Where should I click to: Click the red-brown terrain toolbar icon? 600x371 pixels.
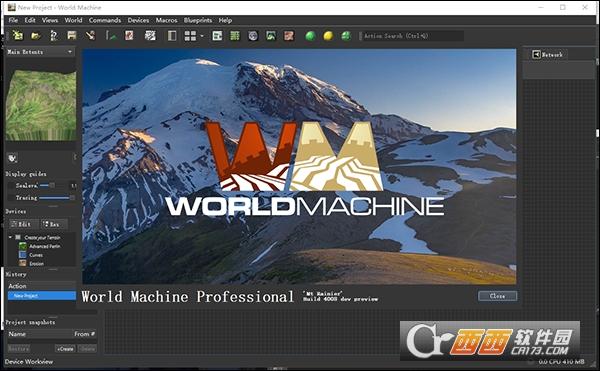[289, 36]
